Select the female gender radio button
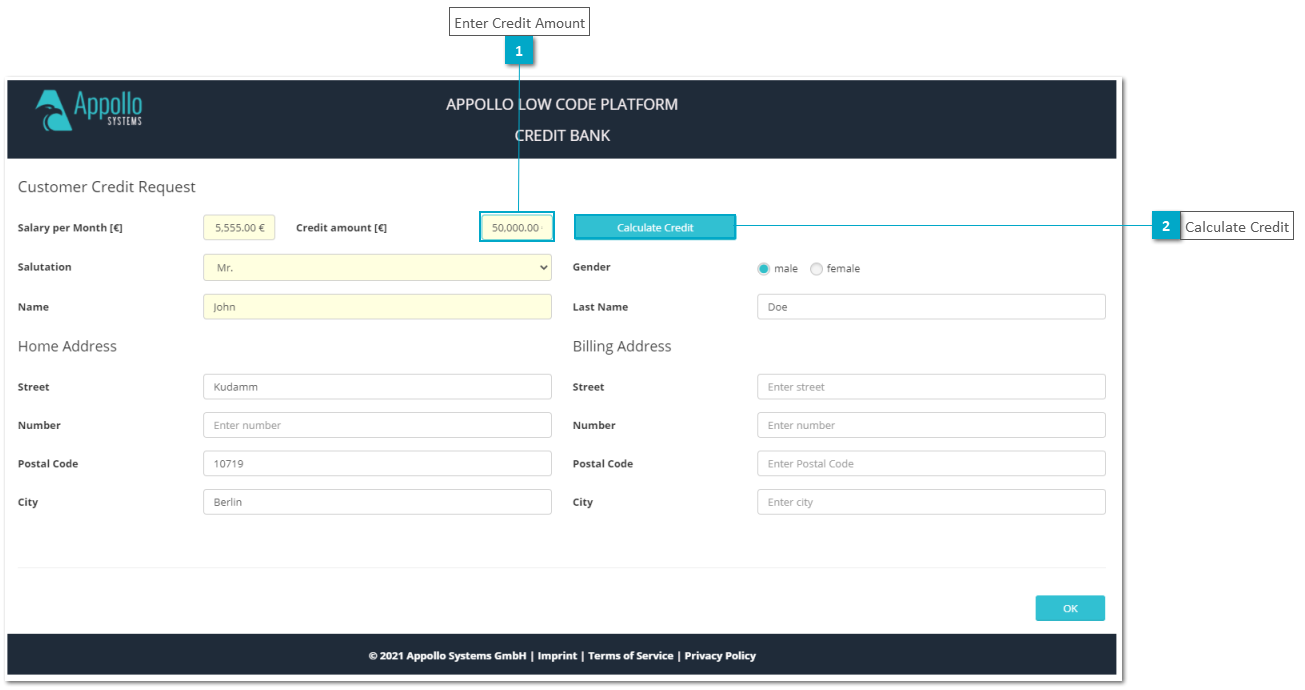This screenshot has width=1305, height=690. (816, 269)
